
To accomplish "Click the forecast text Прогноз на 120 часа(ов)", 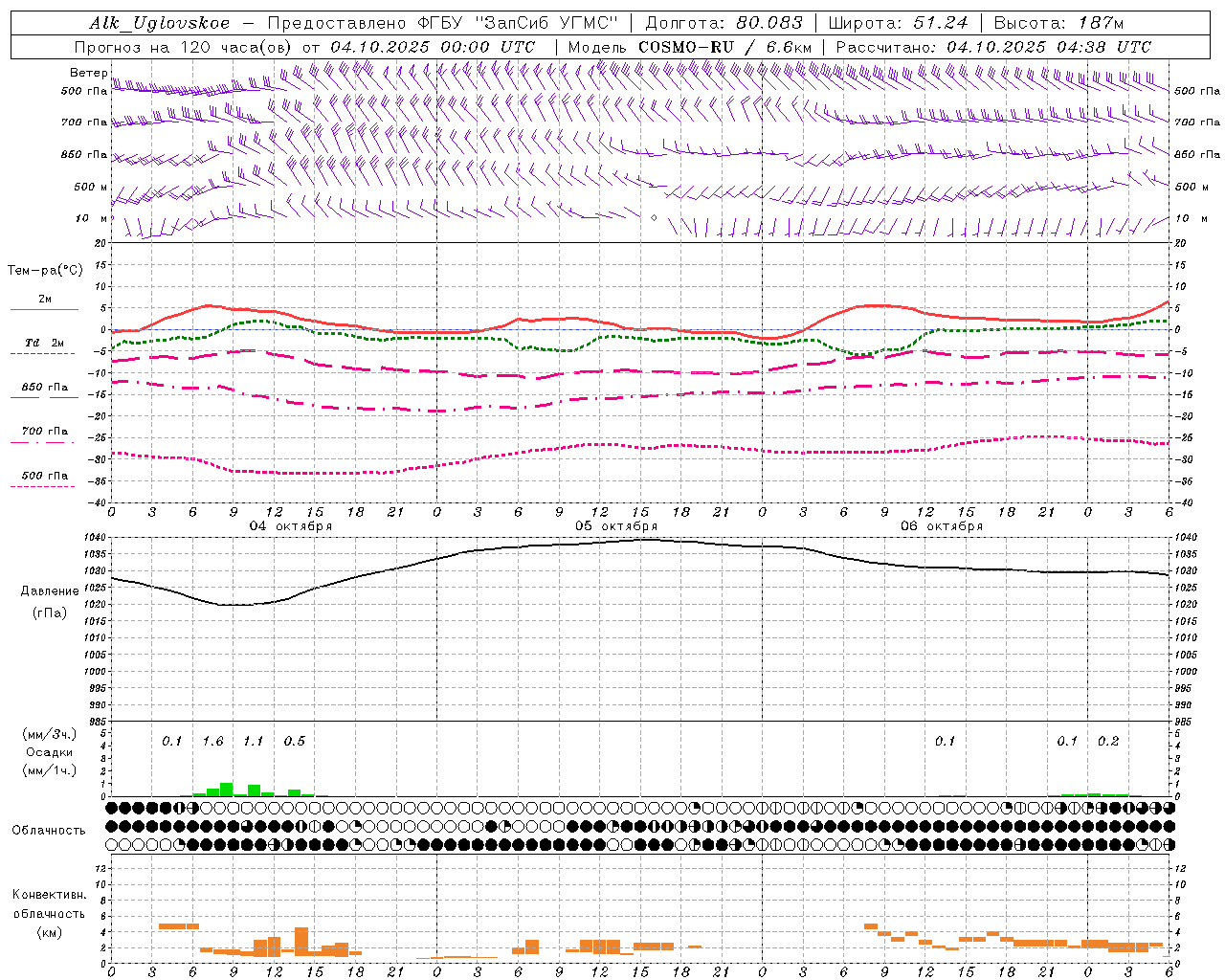I will coord(186,47).
